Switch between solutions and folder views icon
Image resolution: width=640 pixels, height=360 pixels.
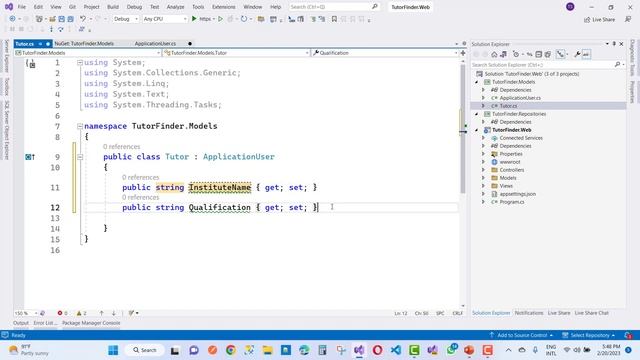(x=504, y=54)
